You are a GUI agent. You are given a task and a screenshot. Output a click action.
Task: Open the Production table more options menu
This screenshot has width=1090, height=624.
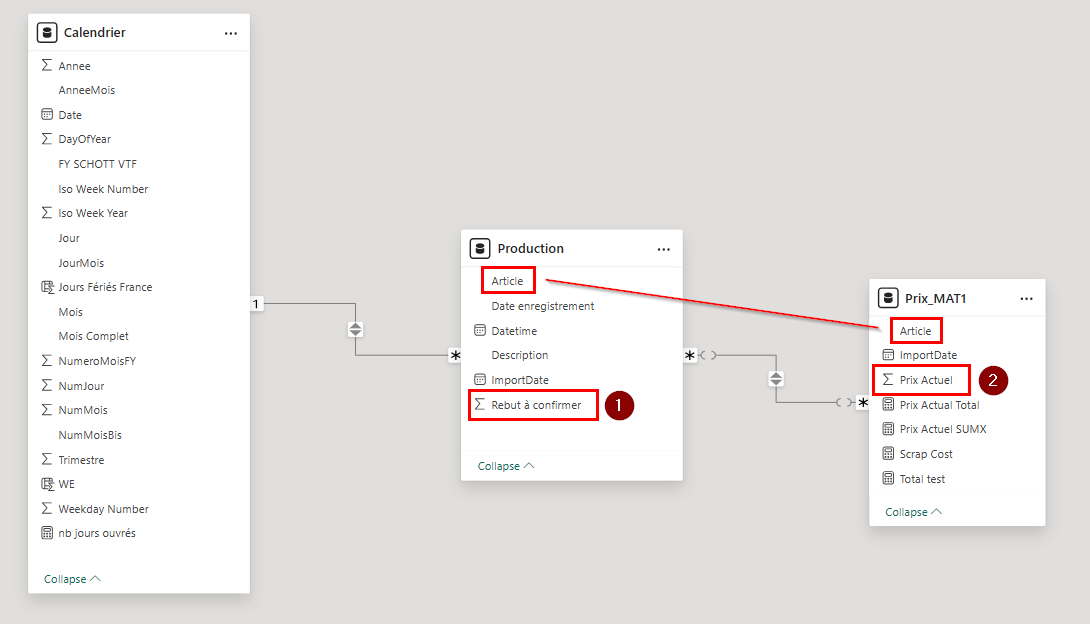pos(664,249)
